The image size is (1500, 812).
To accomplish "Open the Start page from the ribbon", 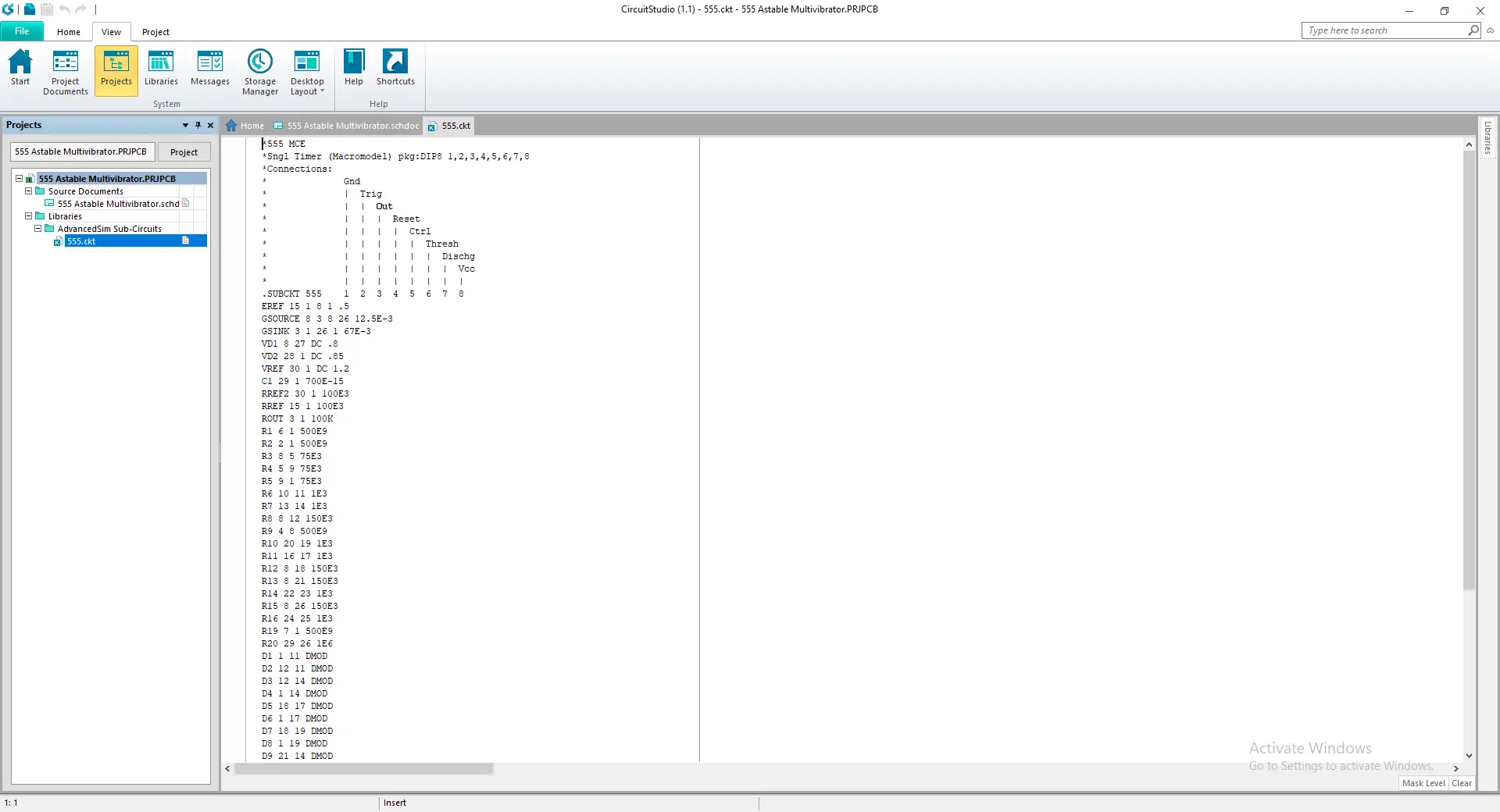I will (x=20, y=68).
